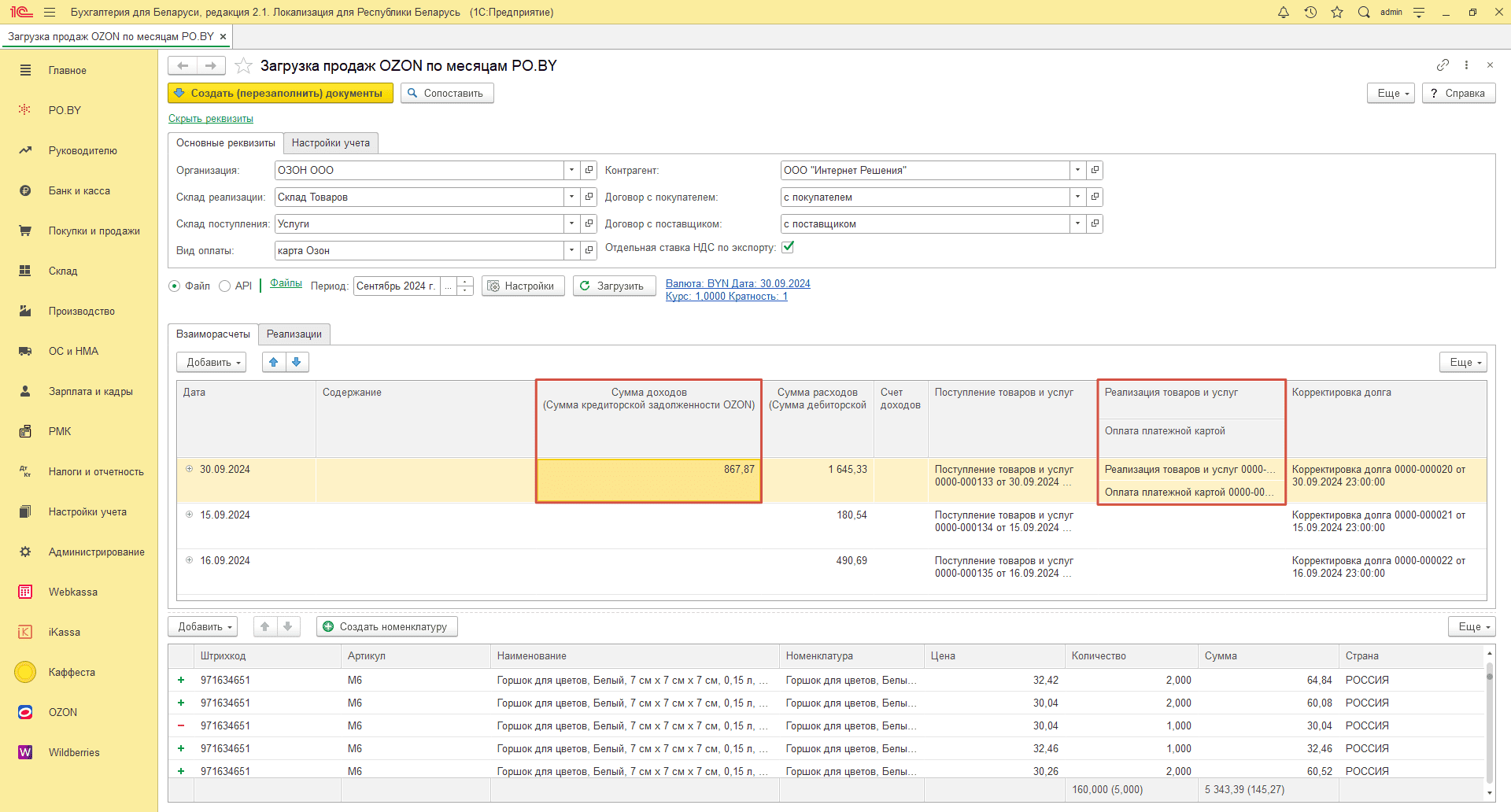This screenshot has width=1511, height=812.
Task: Select Файл radio option
Action: pos(175,286)
